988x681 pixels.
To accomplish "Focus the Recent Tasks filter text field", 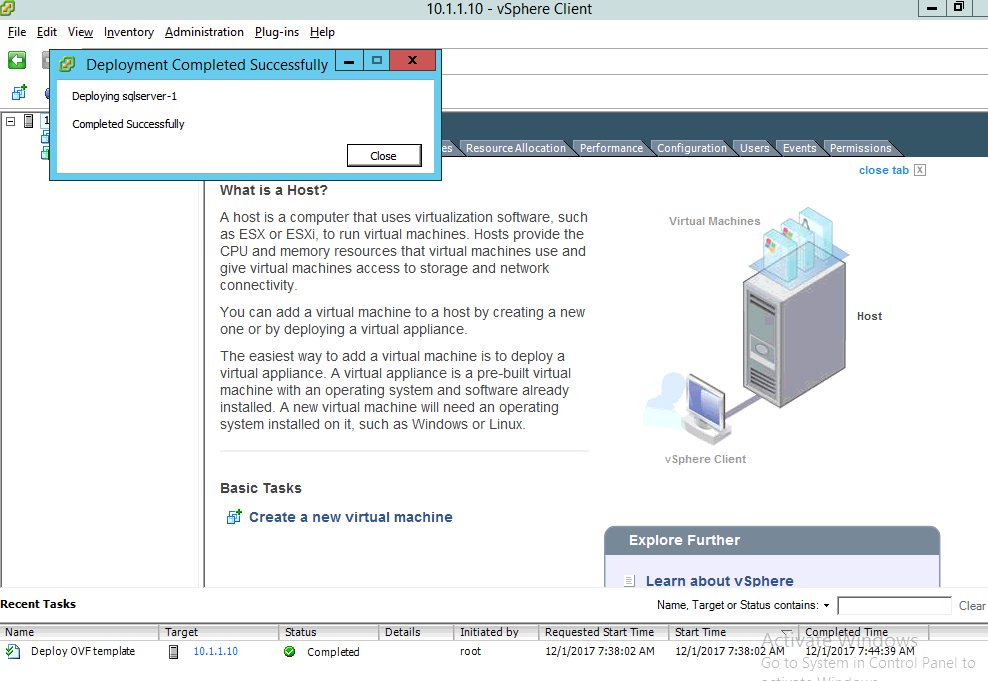I will click(x=894, y=605).
